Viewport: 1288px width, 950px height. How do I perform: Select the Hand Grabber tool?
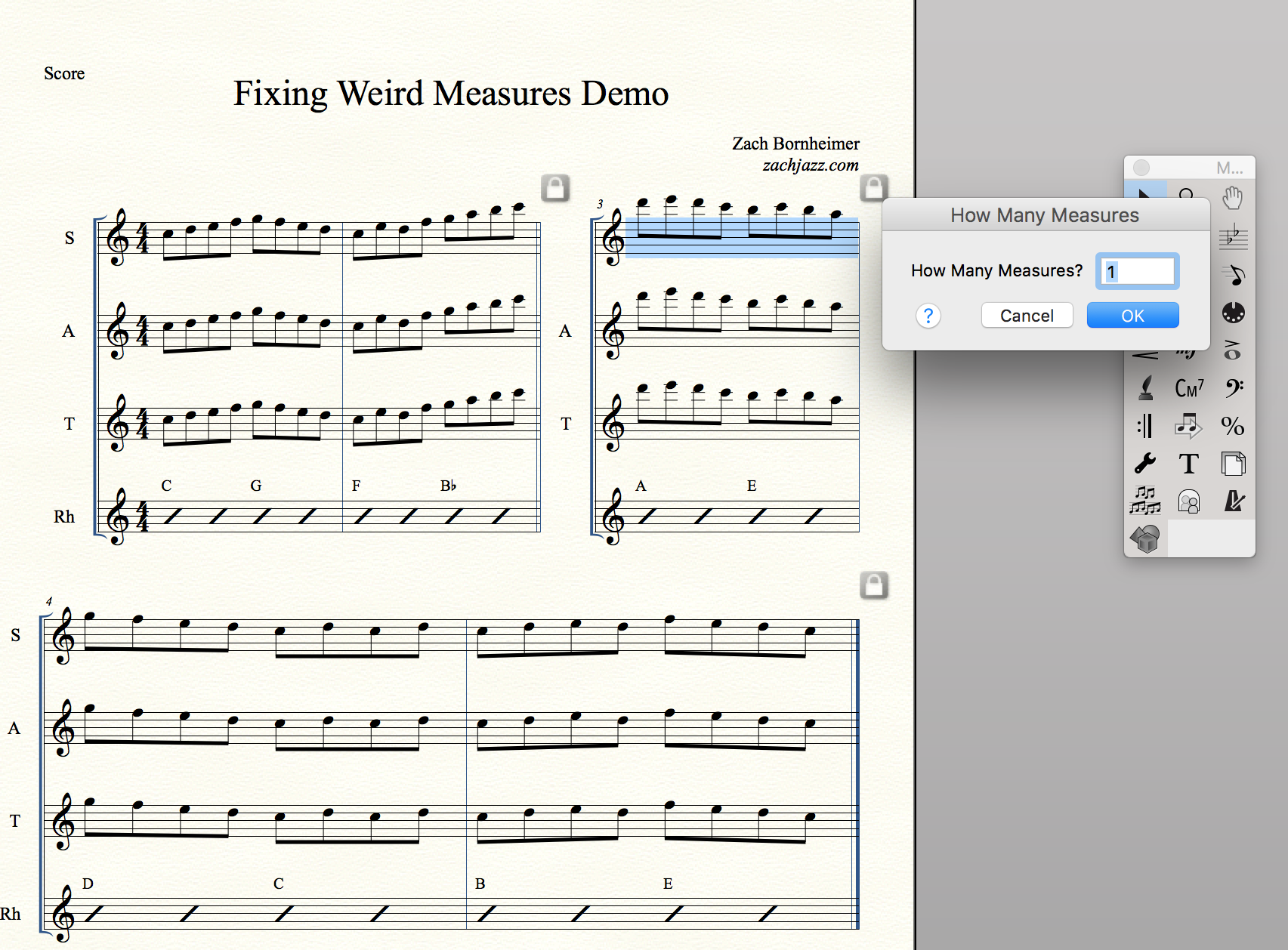(x=1233, y=199)
